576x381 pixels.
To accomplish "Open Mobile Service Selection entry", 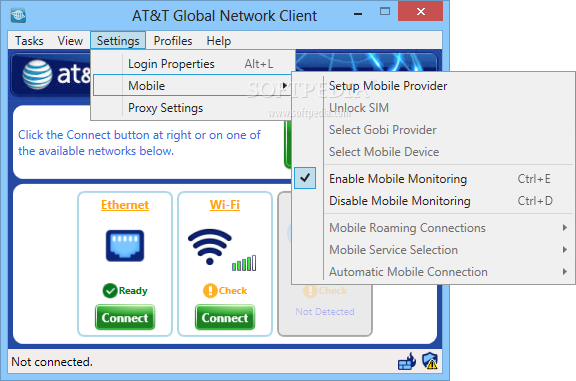I will coord(433,250).
